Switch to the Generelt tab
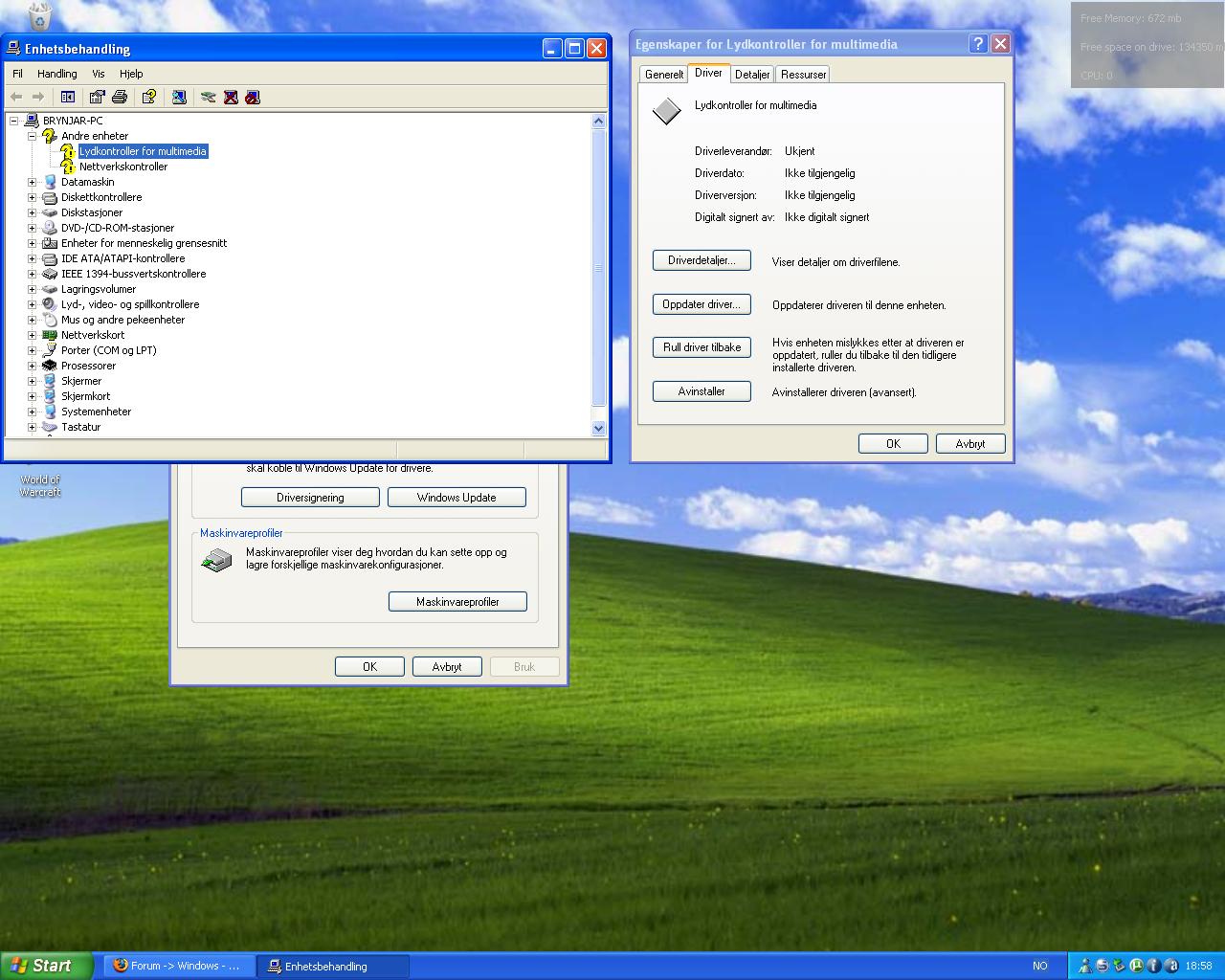 pos(664,75)
